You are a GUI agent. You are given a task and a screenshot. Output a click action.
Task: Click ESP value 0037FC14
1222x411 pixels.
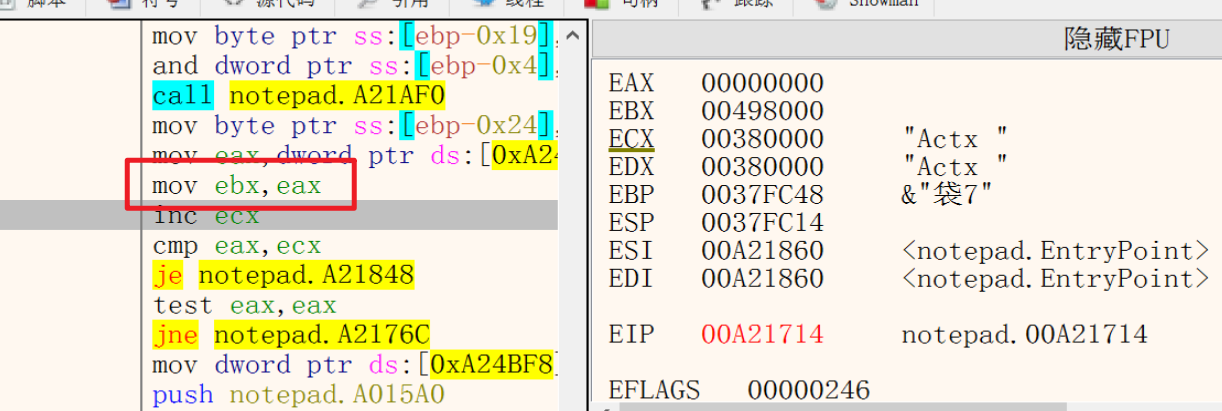[x=762, y=222]
